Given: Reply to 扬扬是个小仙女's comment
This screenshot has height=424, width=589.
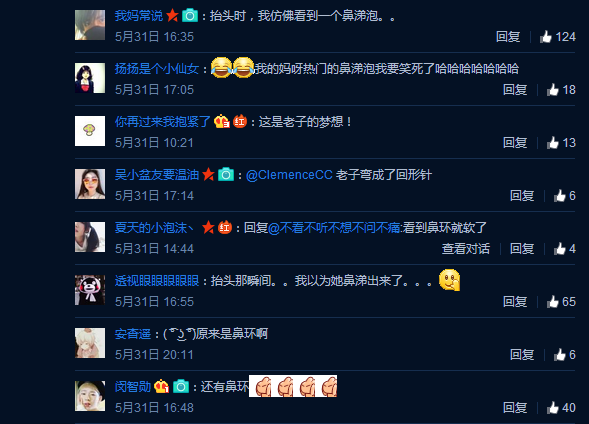Looking at the screenshot, I should [515, 90].
